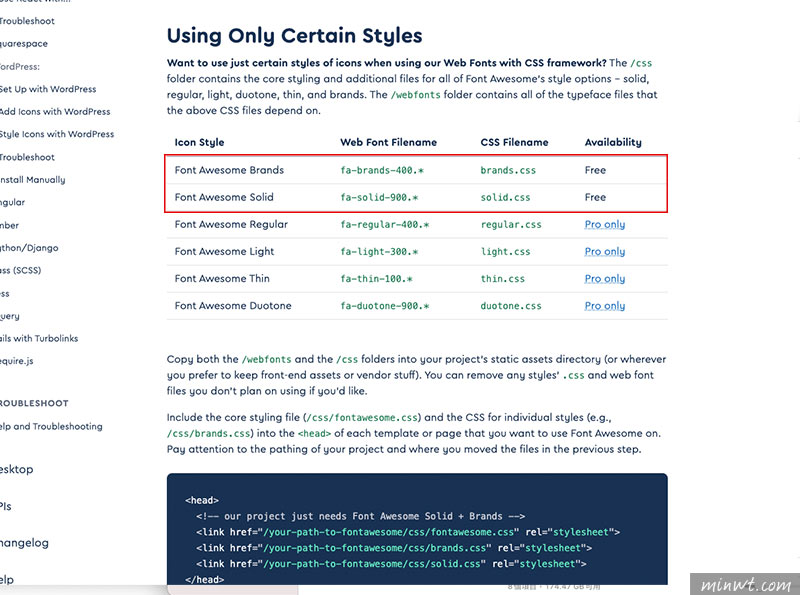
Task: Open Install Manually sidebar link
Action: (x=32, y=180)
